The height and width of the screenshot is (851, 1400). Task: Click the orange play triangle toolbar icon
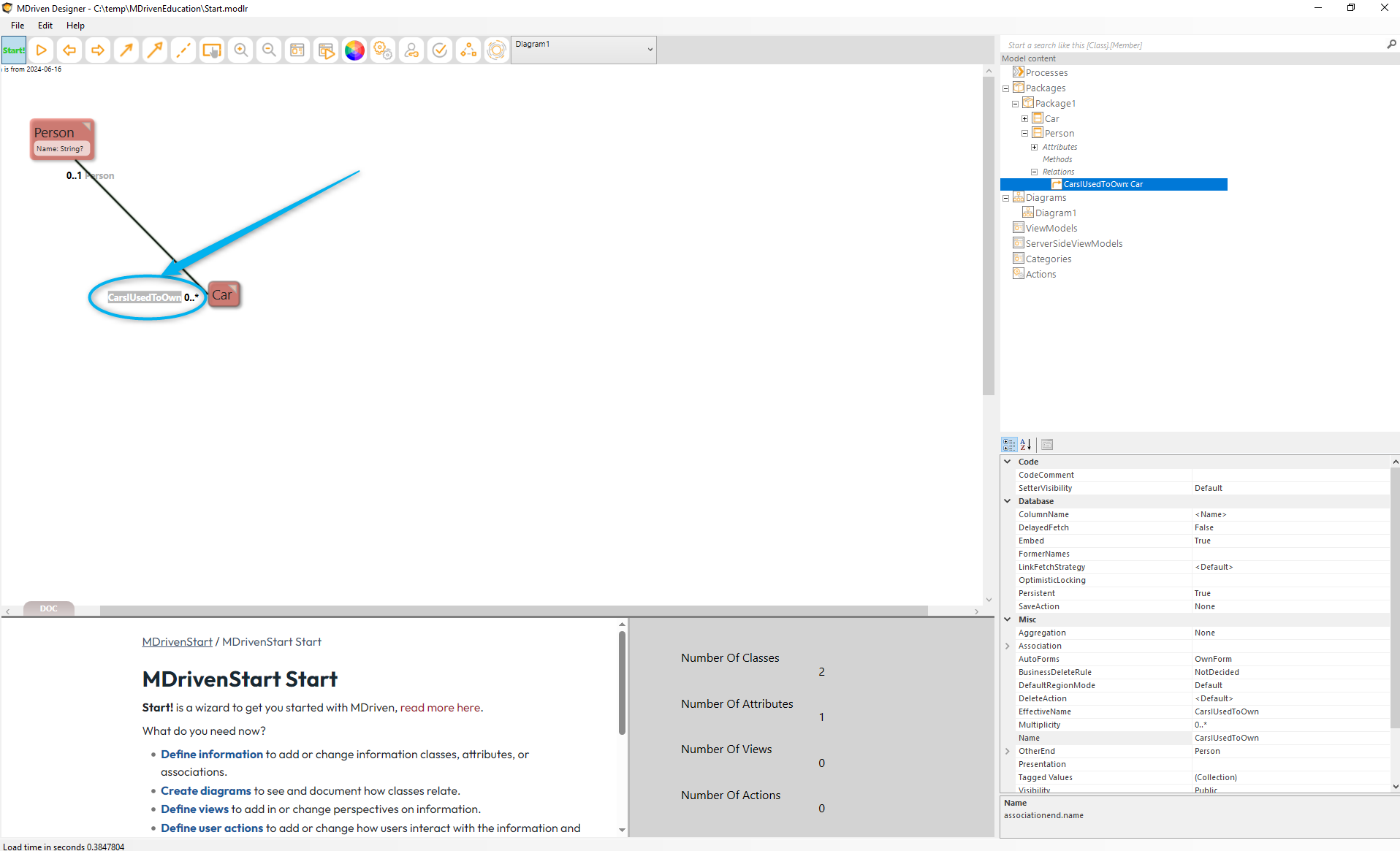(x=42, y=50)
